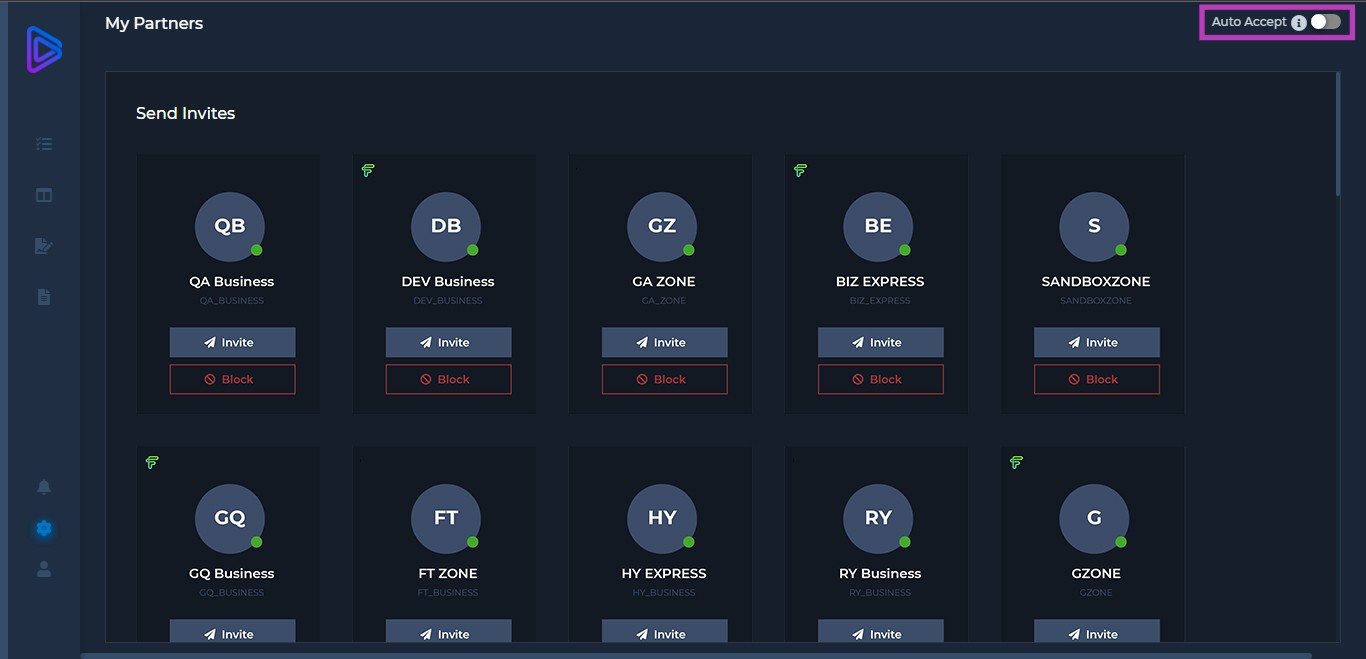Select the "RY Business" partner name

click(x=880, y=574)
